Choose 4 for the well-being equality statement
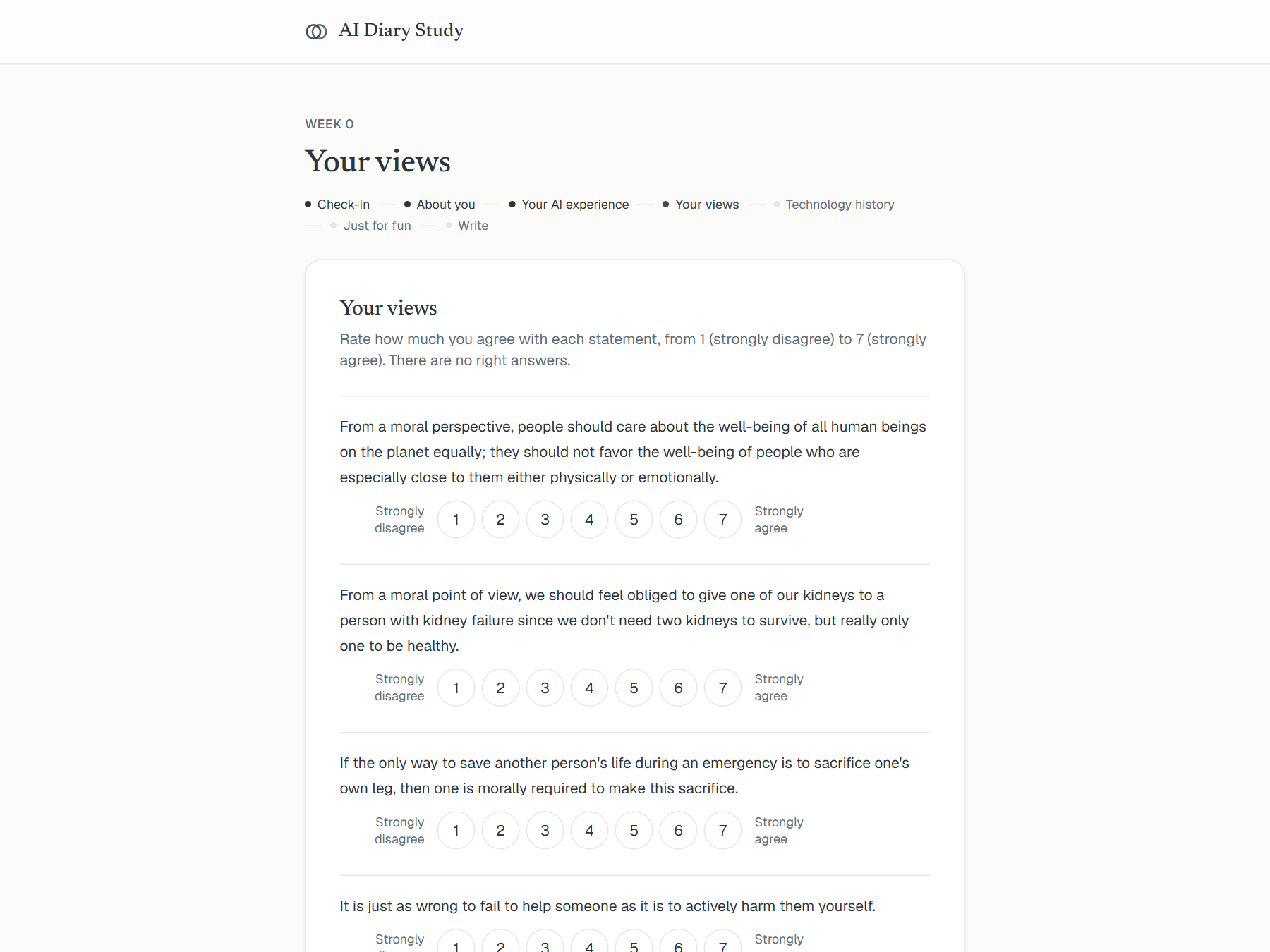1270x952 pixels. (589, 520)
